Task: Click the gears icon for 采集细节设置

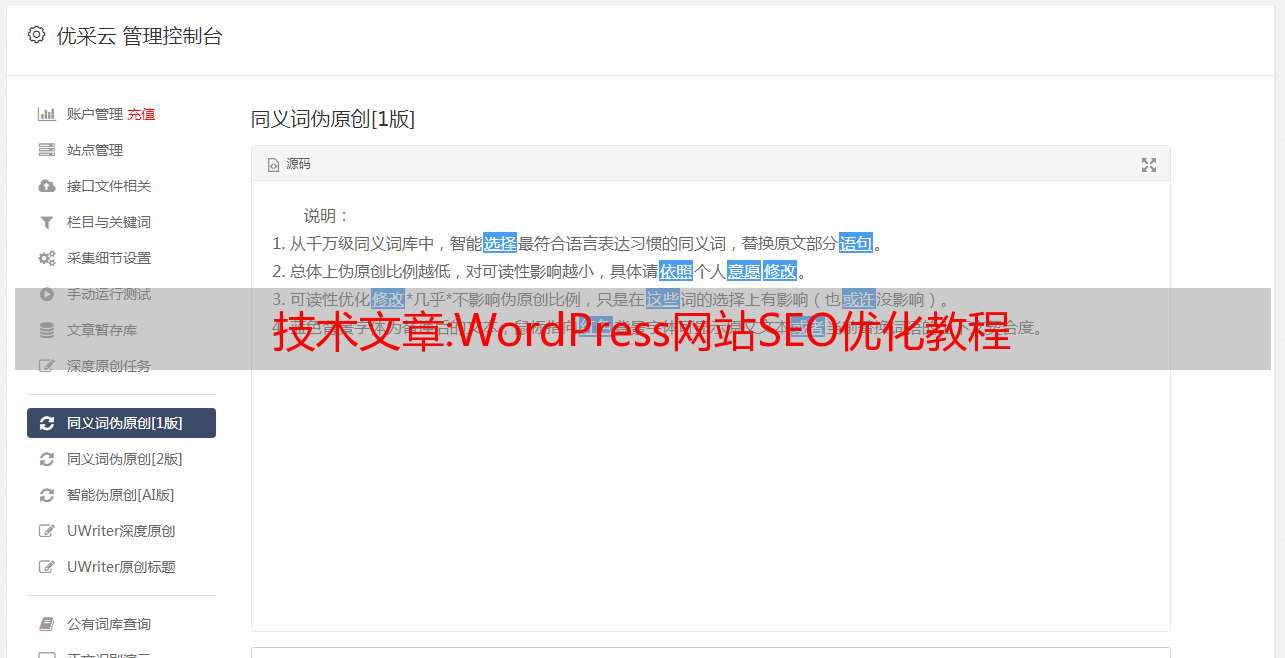Action: point(46,258)
